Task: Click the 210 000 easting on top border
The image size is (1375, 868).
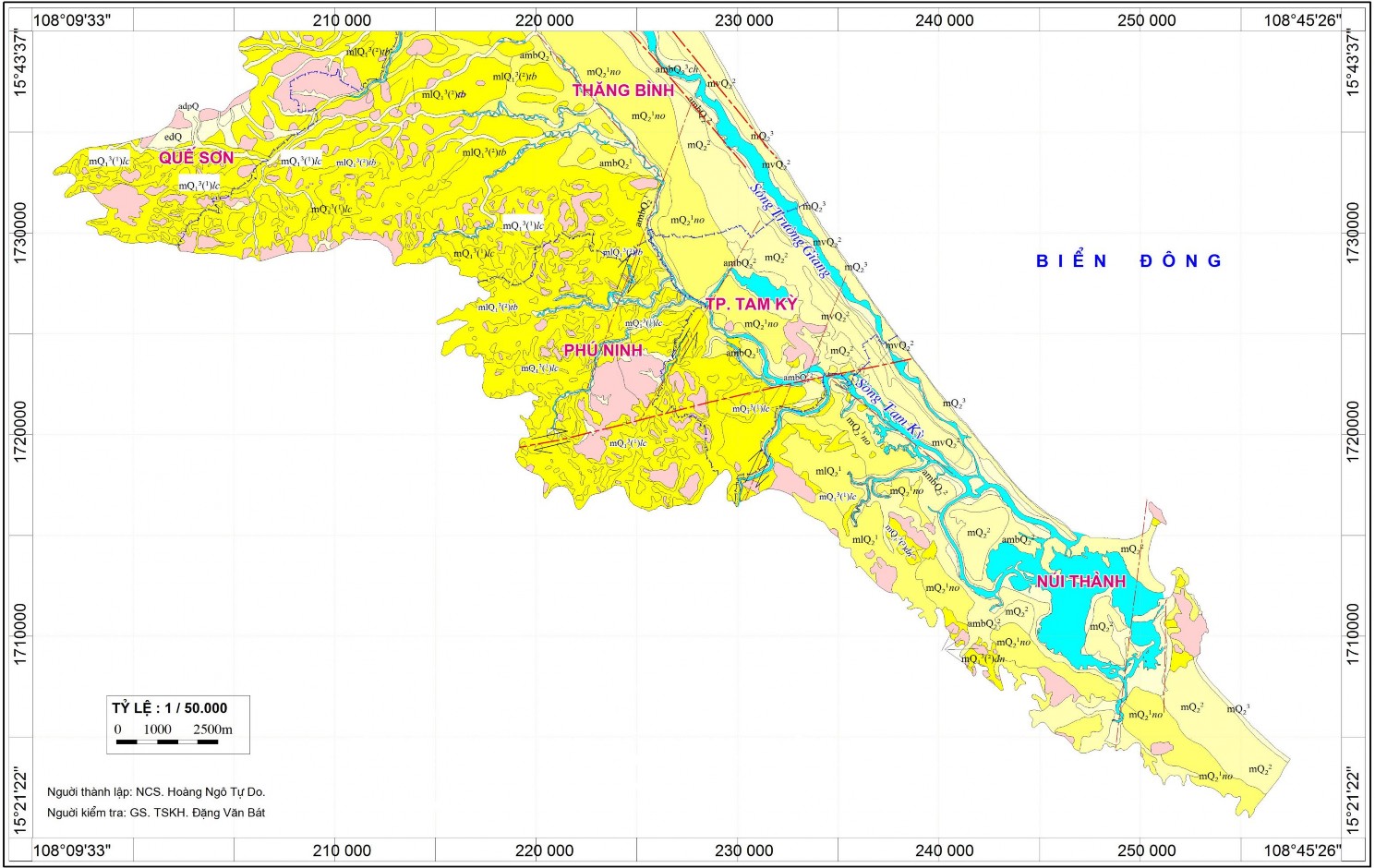Action: click(x=342, y=20)
